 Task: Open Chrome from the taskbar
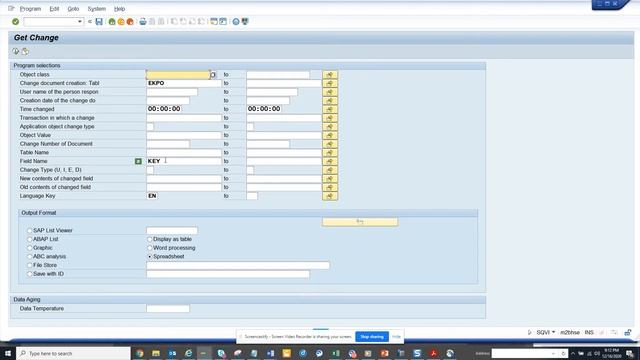point(140,353)
